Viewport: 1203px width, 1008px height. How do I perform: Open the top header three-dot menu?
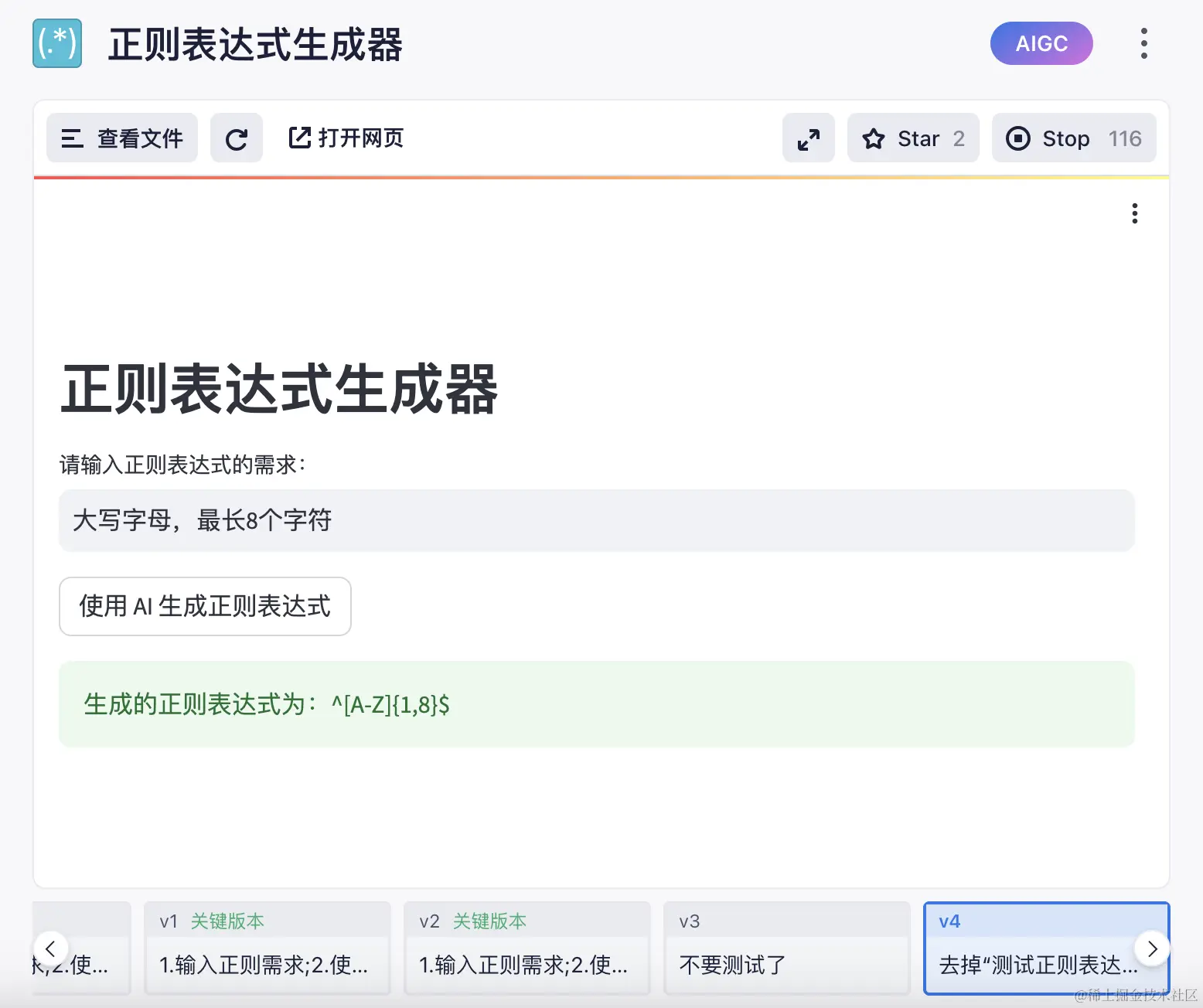(x=1144, y=43)
